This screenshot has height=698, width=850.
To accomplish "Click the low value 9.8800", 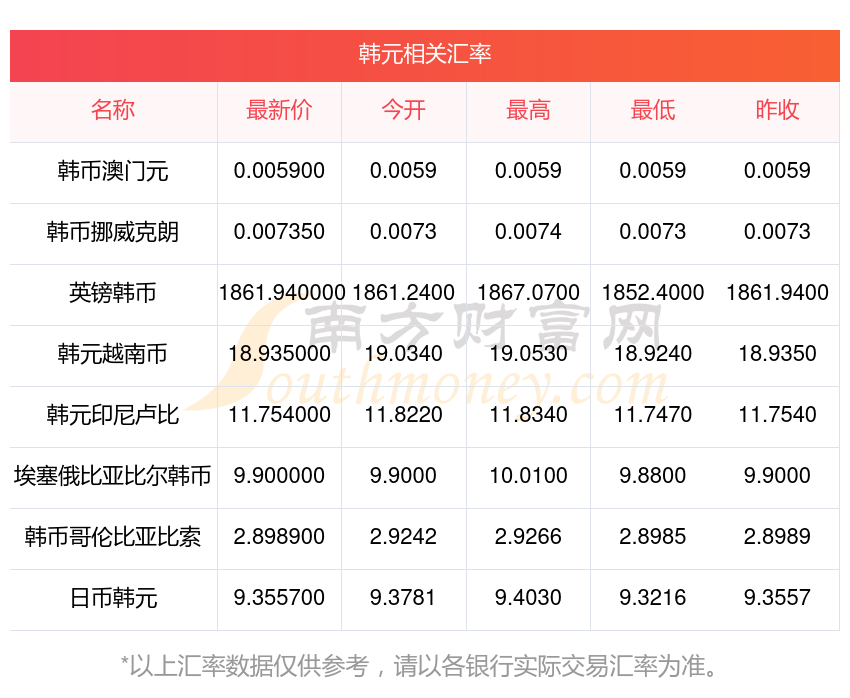I will (x=653, y=476).
